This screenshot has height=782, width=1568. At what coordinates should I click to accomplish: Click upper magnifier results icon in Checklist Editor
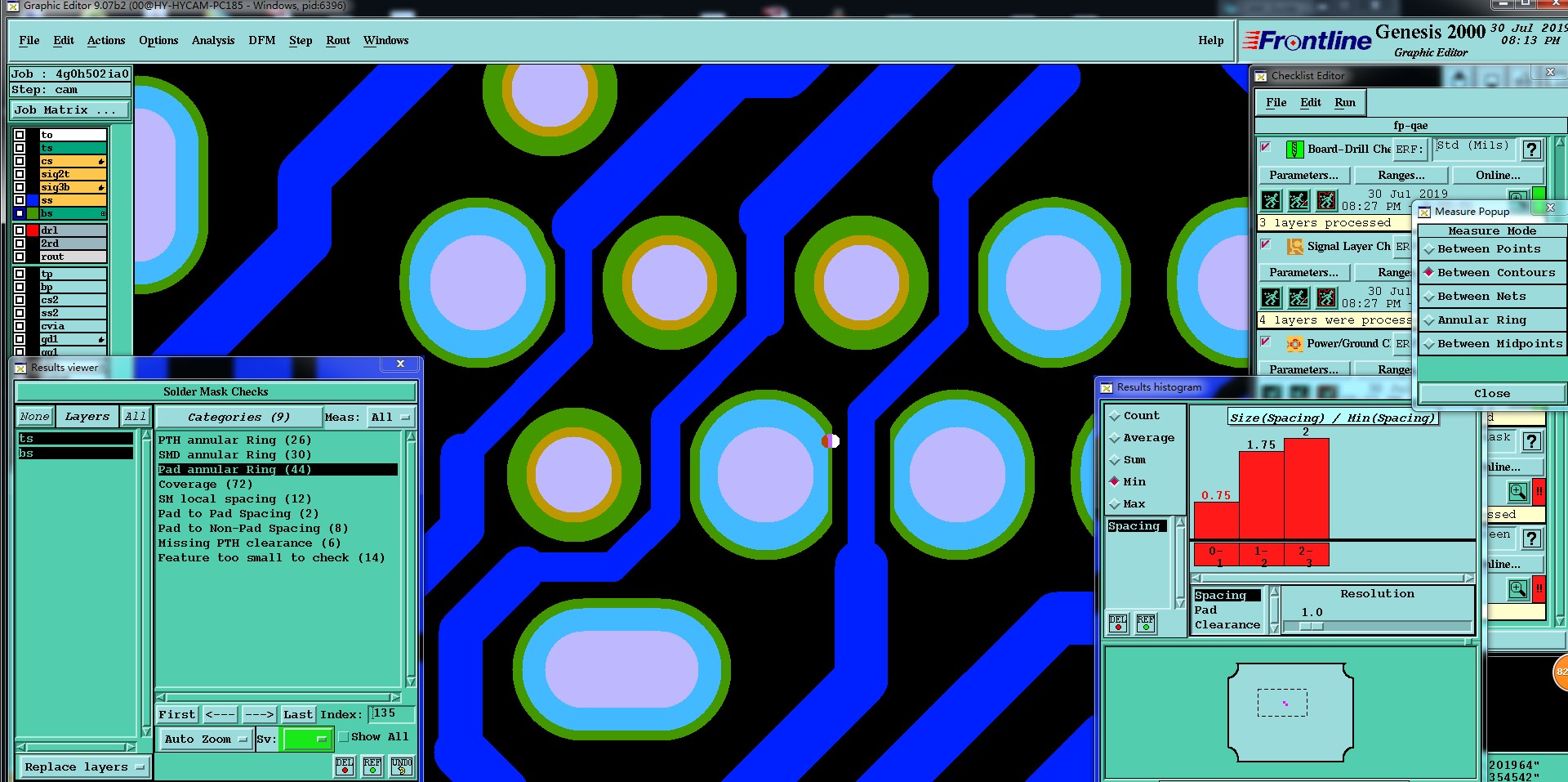[x=1518, y=492]
